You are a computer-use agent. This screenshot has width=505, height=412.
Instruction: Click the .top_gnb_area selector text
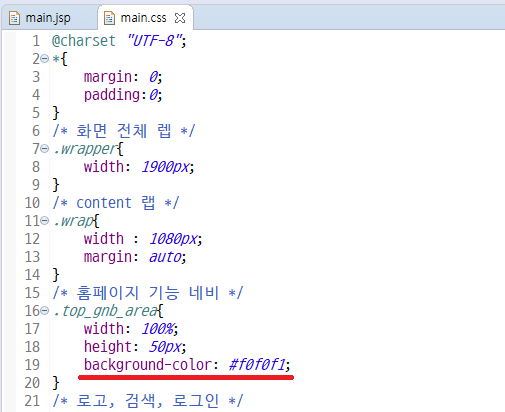[105, 311]
